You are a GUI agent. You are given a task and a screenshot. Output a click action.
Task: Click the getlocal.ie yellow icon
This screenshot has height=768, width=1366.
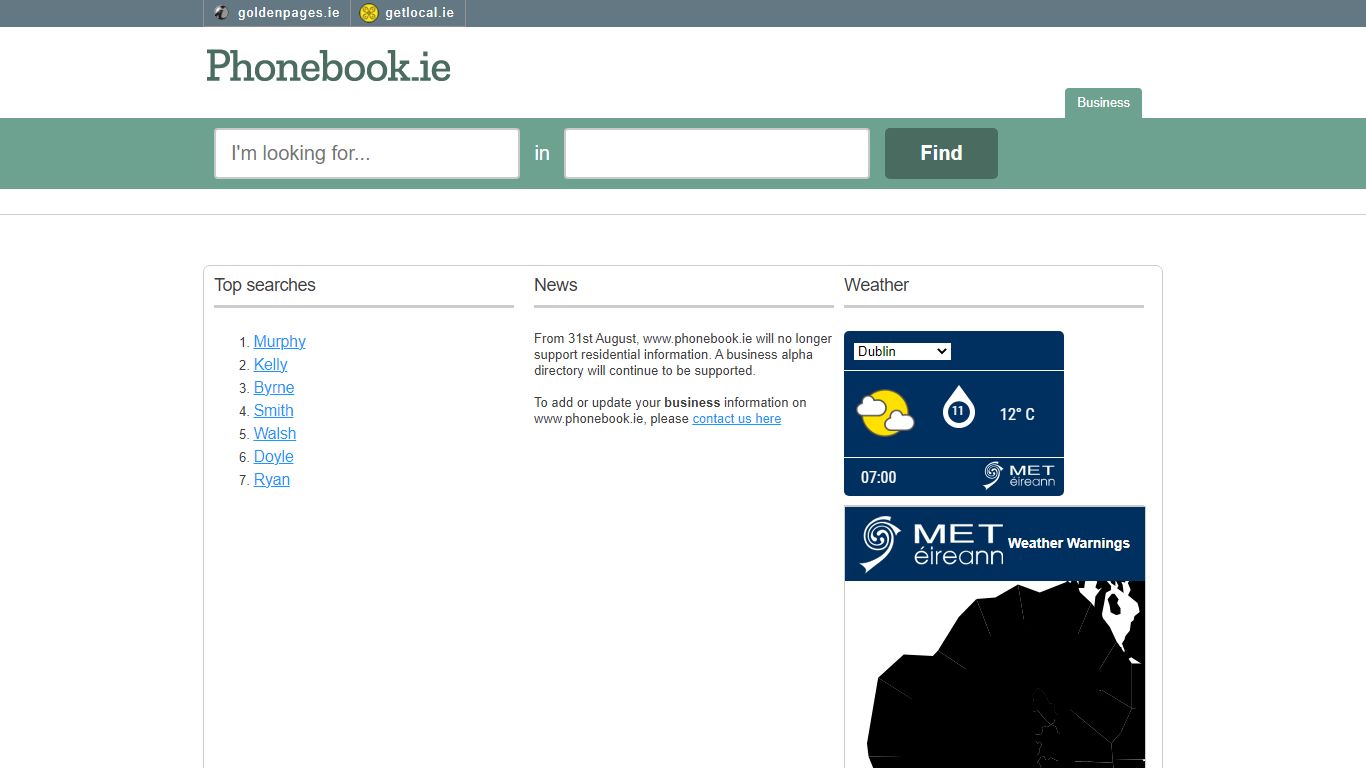pyautogui.click(x=369, y=13)
